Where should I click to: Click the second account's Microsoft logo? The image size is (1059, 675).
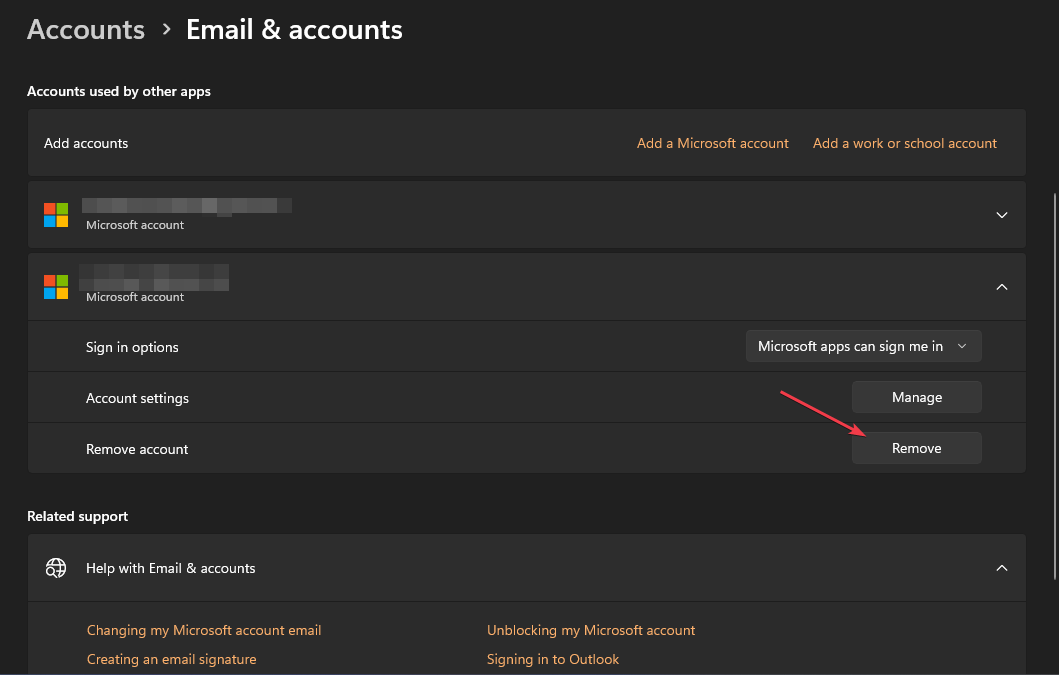pyautogui.click(x=56, y=287)
